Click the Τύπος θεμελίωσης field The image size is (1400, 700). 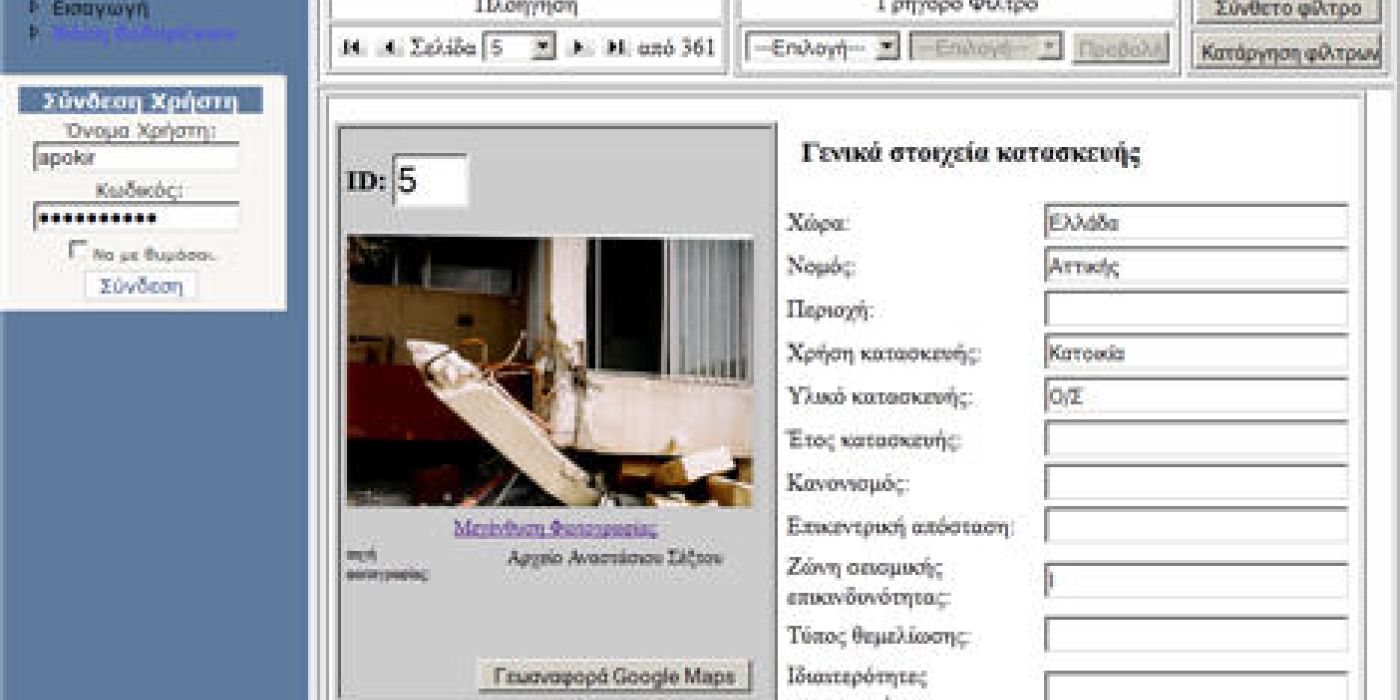(x=1196, y=635)
